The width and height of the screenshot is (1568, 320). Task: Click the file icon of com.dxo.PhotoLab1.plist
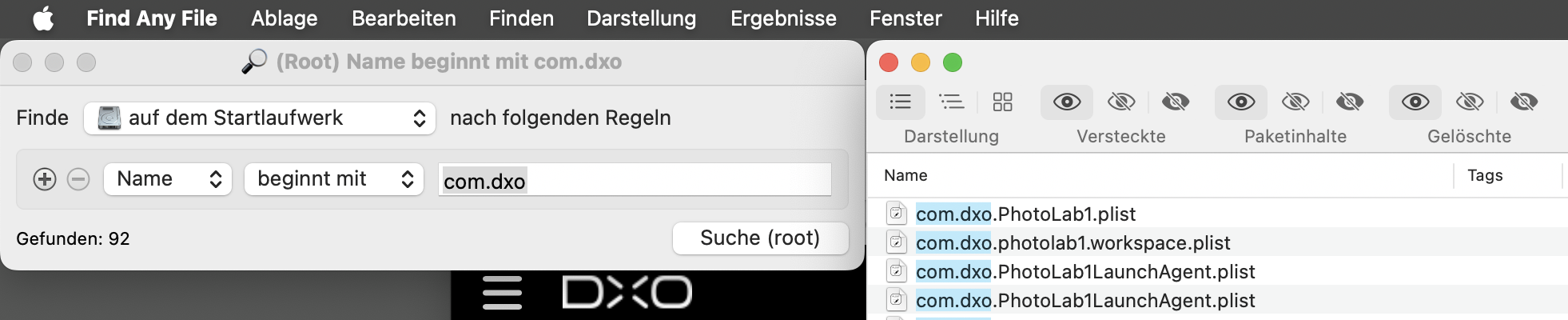click(897, 214)
